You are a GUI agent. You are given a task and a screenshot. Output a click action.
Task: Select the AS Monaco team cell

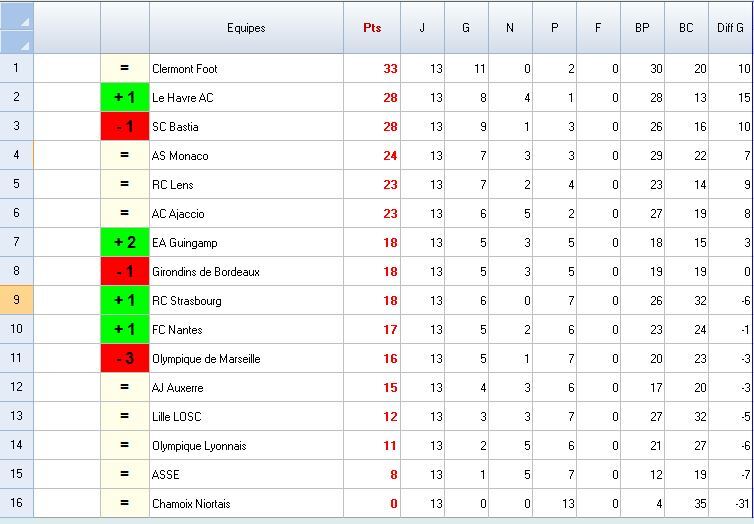[x=246, y=156]
